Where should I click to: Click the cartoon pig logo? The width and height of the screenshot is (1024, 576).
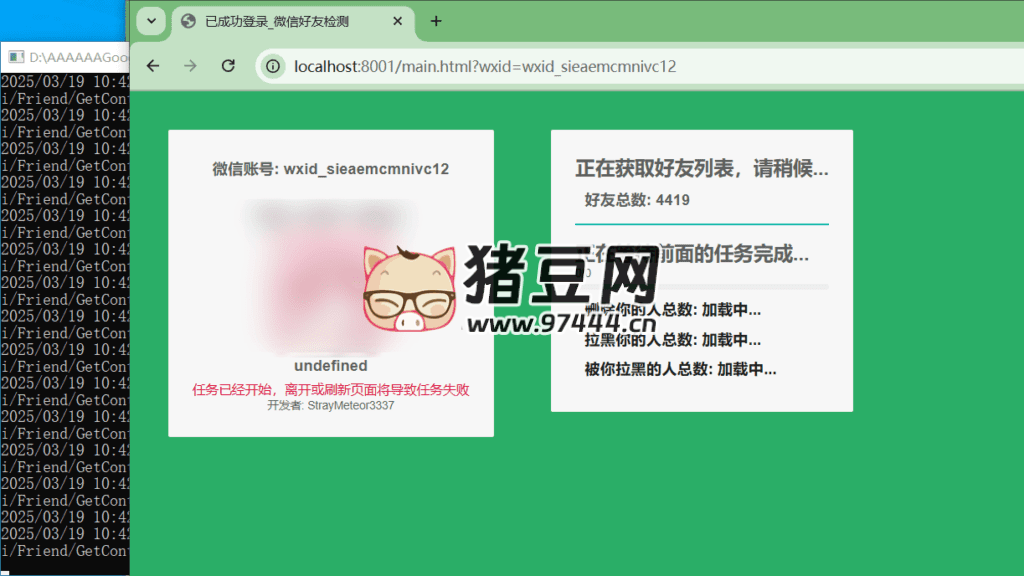tap(407, 291)
